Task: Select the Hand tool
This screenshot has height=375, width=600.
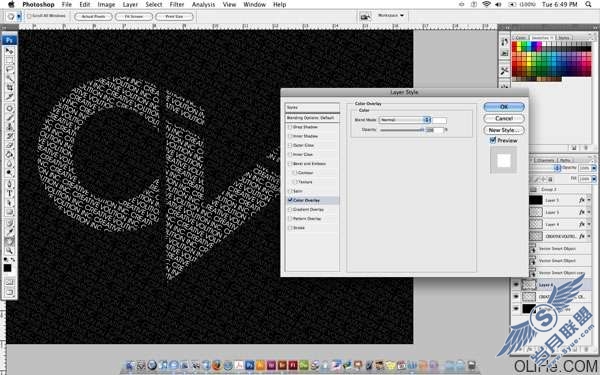Action: [9, 241]
